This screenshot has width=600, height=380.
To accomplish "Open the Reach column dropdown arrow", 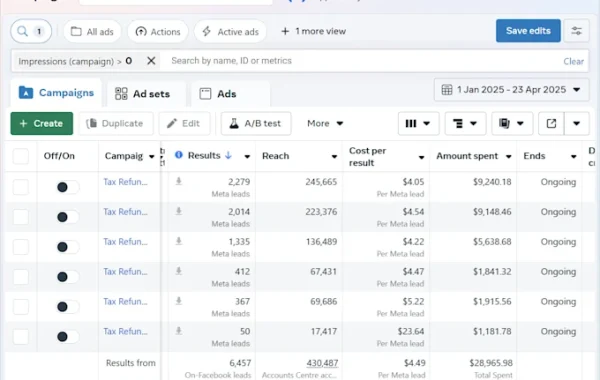I will tap(334, 157).
